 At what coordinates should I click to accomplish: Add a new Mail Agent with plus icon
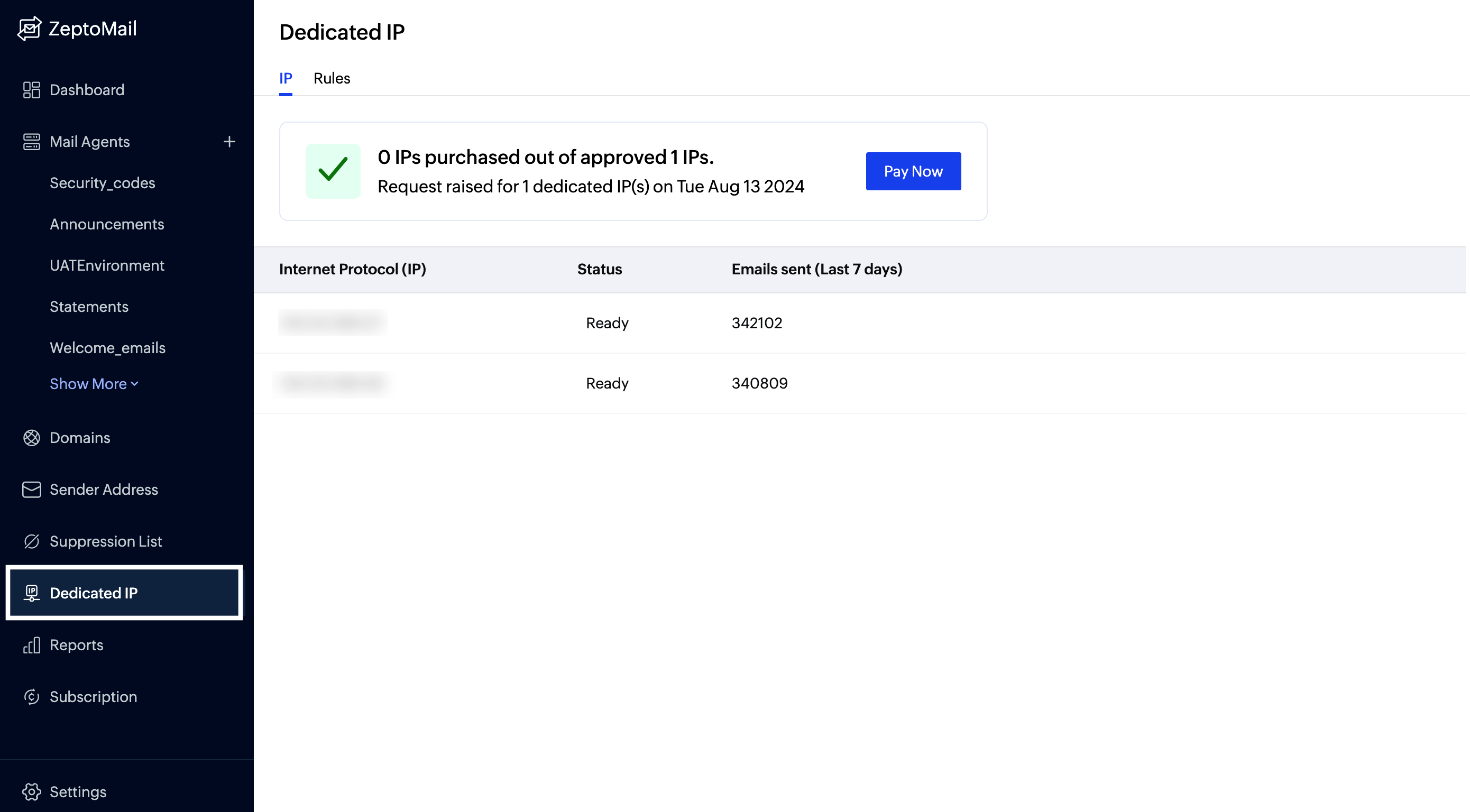coord(229,142)
